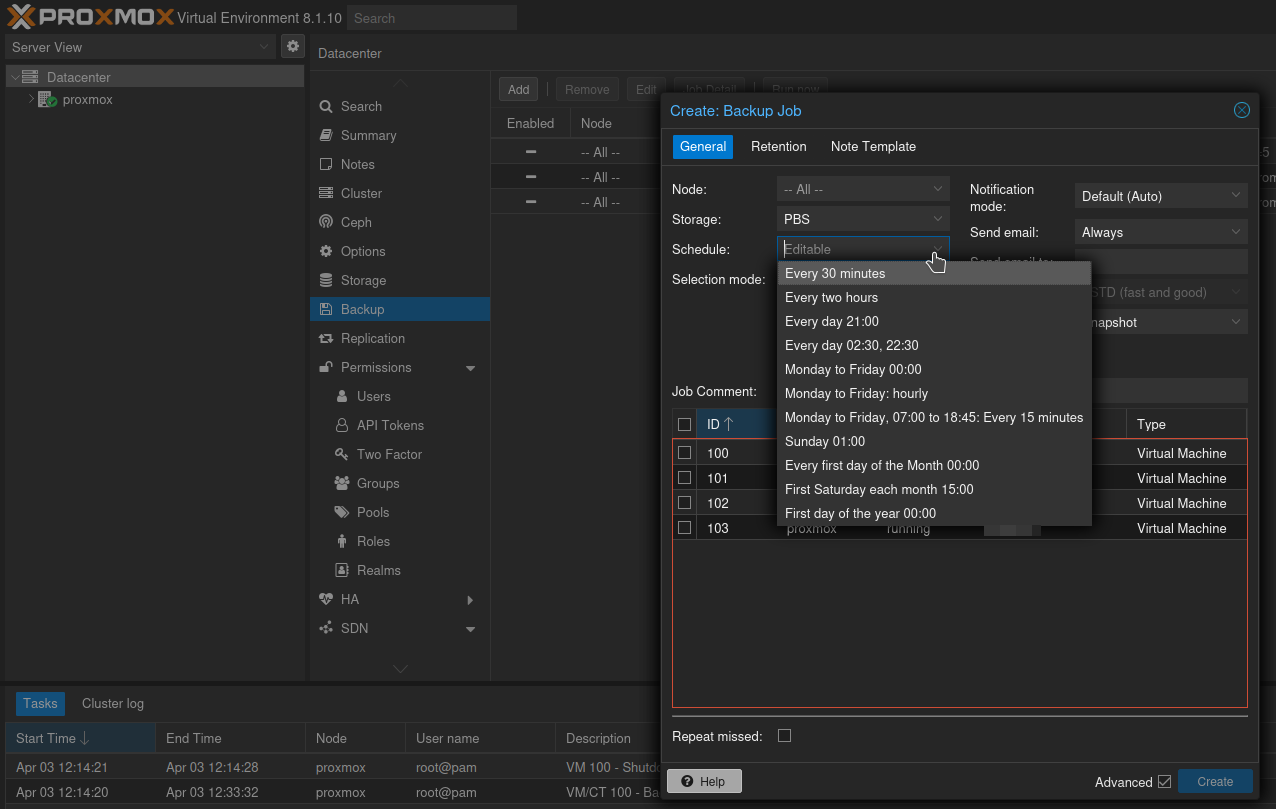Select Every day 02:30, 22:30 schedule
The height and width of the screenshot is (809, 1276).
click(x=934, y=345)
